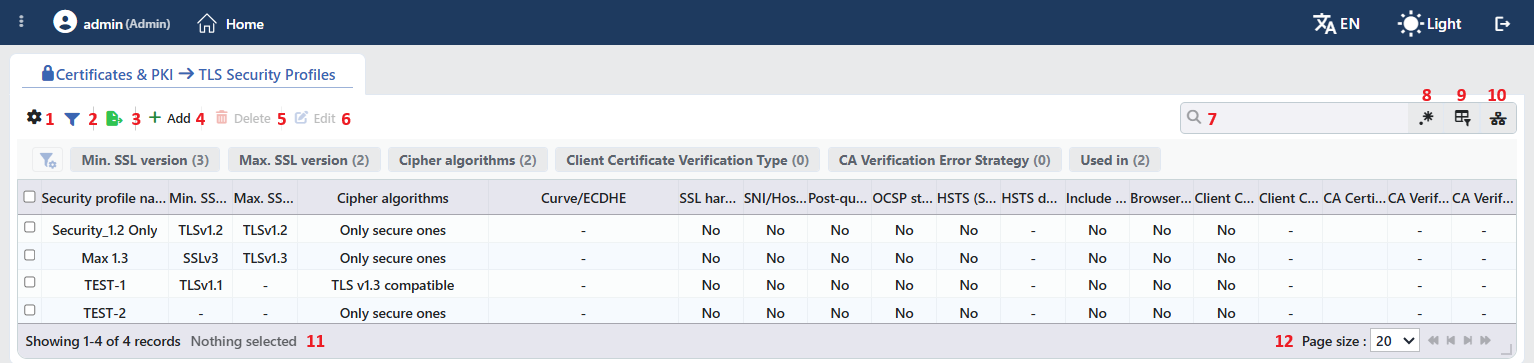Click the Showing 1-4 of 4 records text
Image resolution: width=1534 pixels, height=363 pixels.
pos(103,341)
